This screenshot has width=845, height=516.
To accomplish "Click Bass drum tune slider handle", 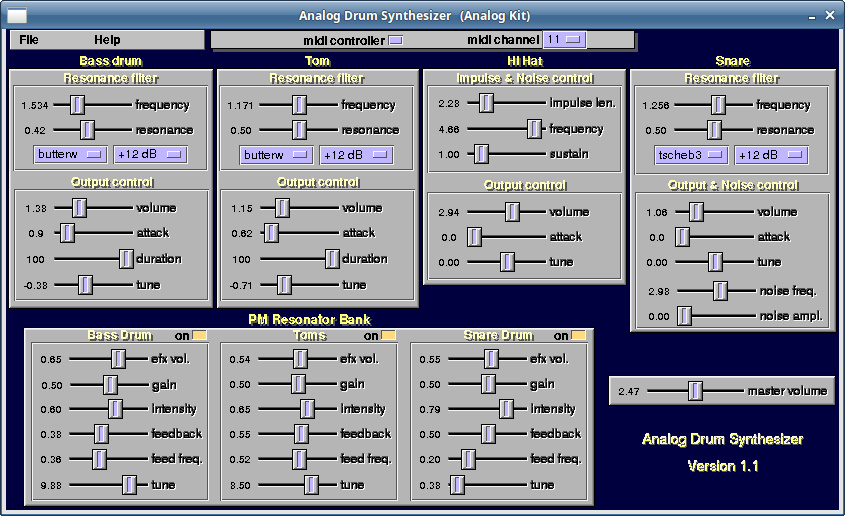I will (85, 285).
